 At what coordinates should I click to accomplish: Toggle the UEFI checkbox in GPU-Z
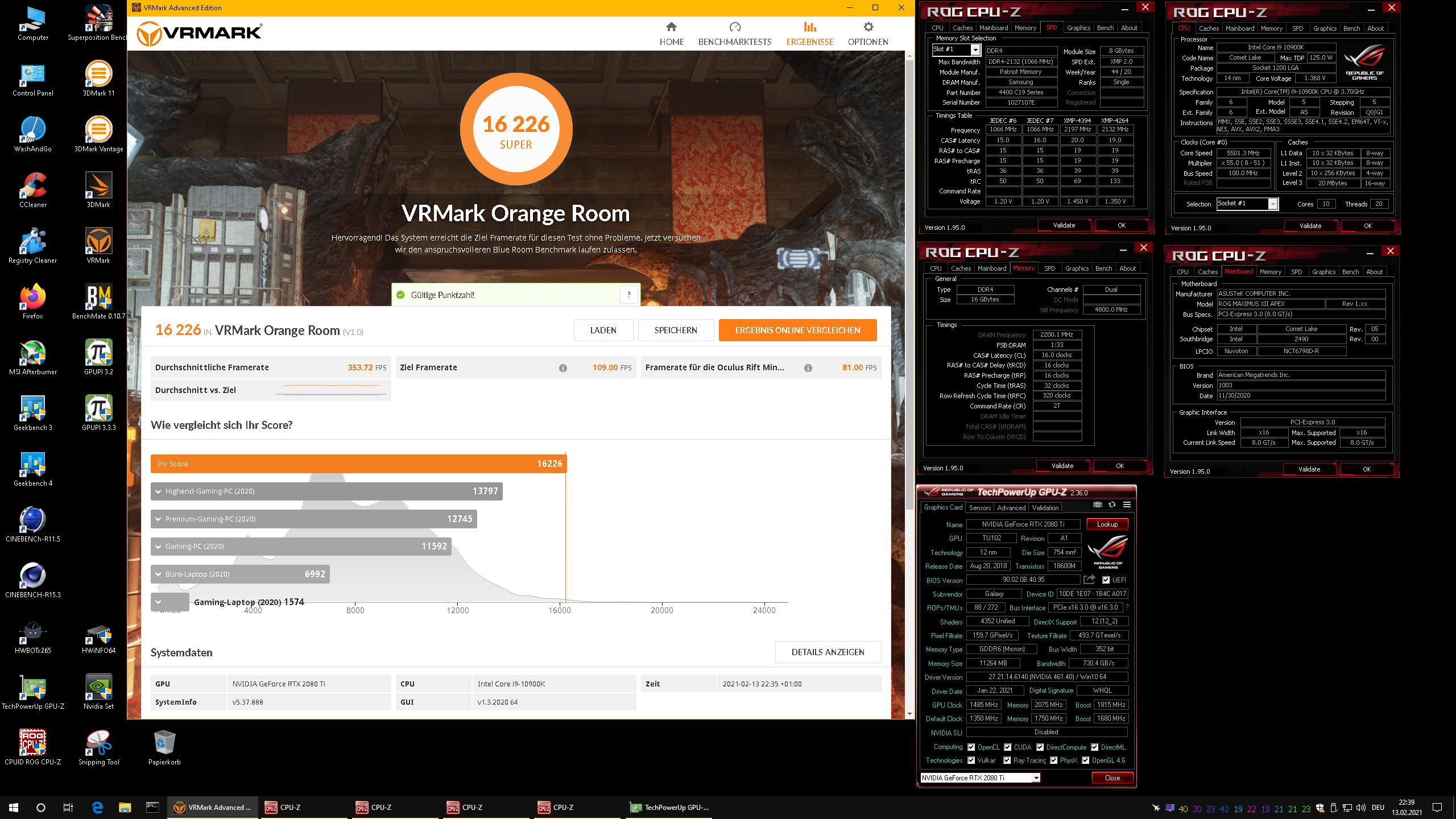(1106, 580)
